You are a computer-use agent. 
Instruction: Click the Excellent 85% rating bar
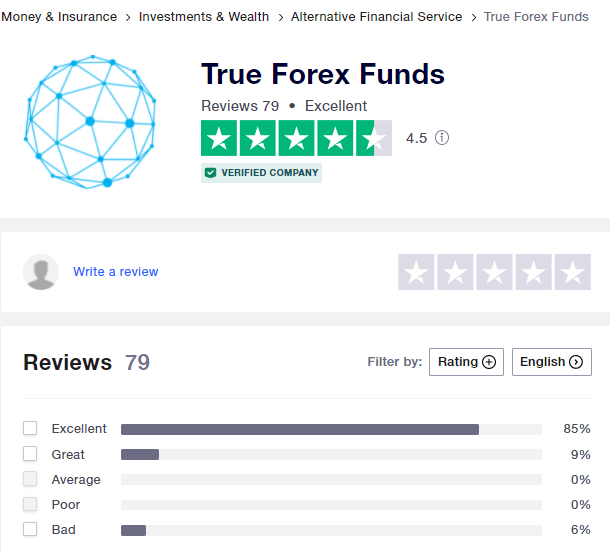[x=330, y=429]
